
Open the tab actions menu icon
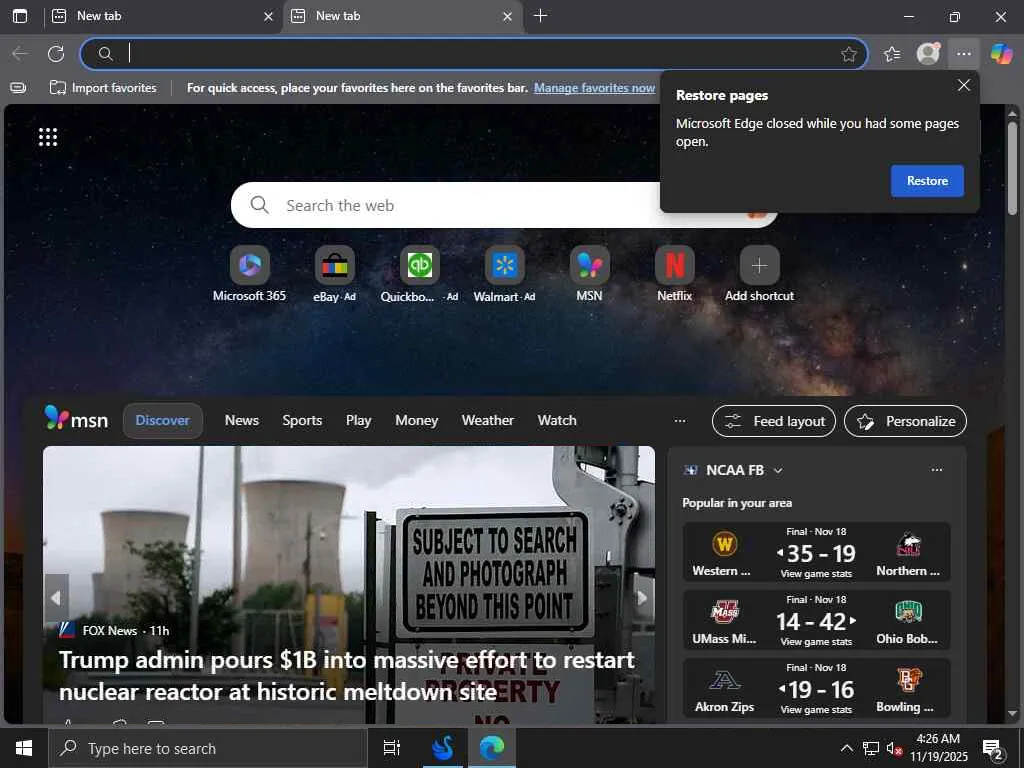pos(20,16)
